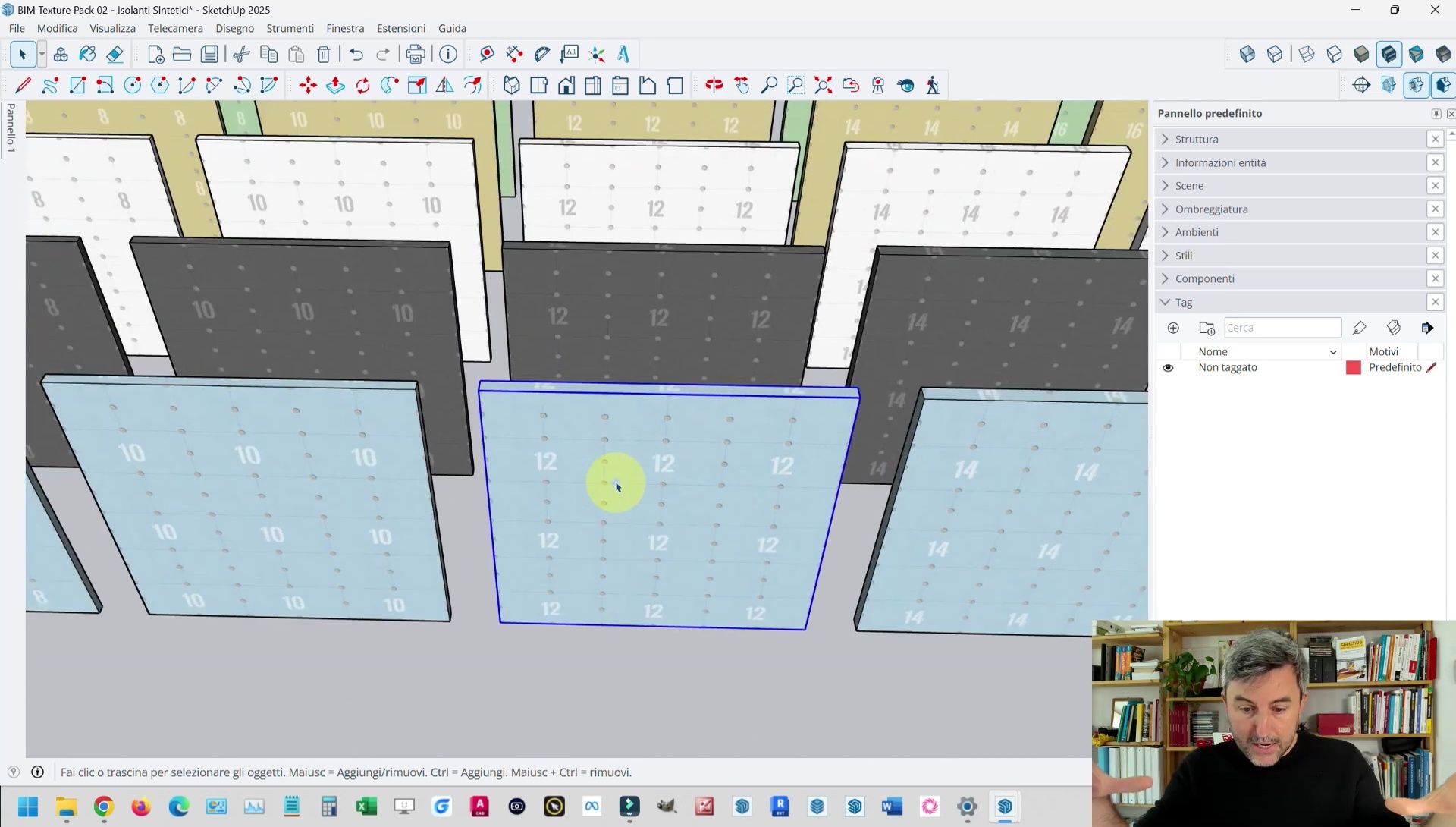1456x827 pixels.
Task: Click Predefinito dash pattern for Non taggato
Action: click(x=1395, y=367)
